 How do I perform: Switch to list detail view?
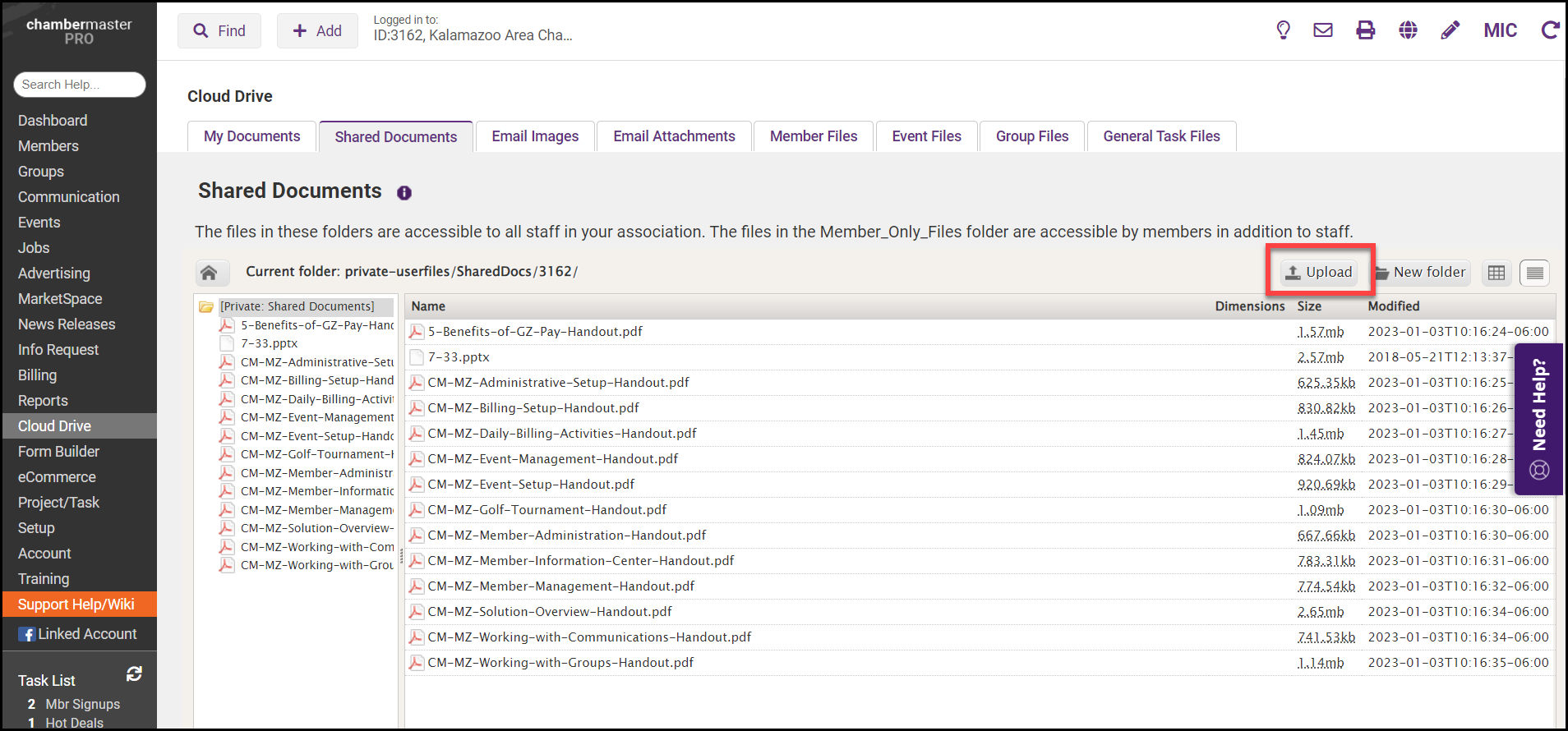[1534, 273]
